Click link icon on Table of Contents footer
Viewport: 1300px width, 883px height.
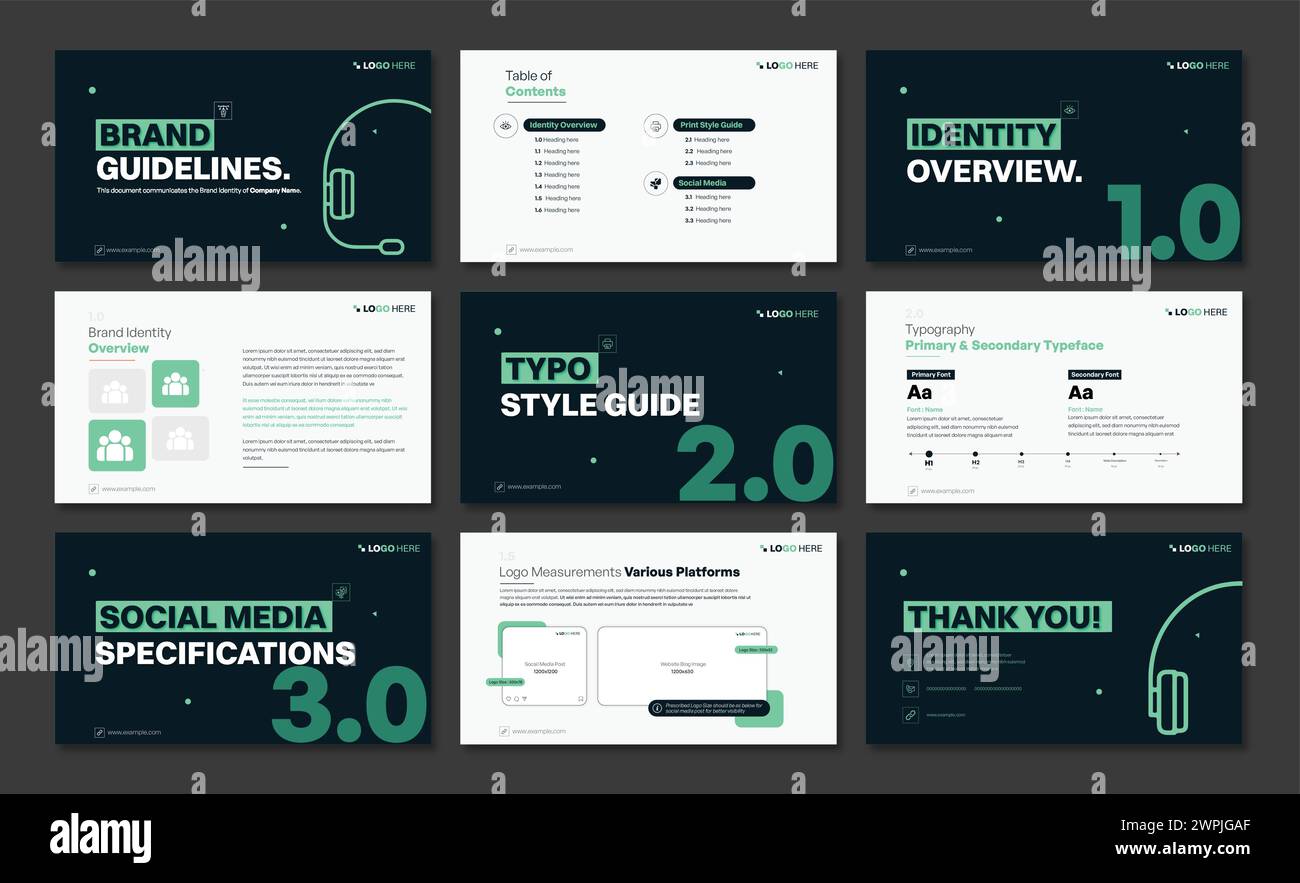(511, 250)
